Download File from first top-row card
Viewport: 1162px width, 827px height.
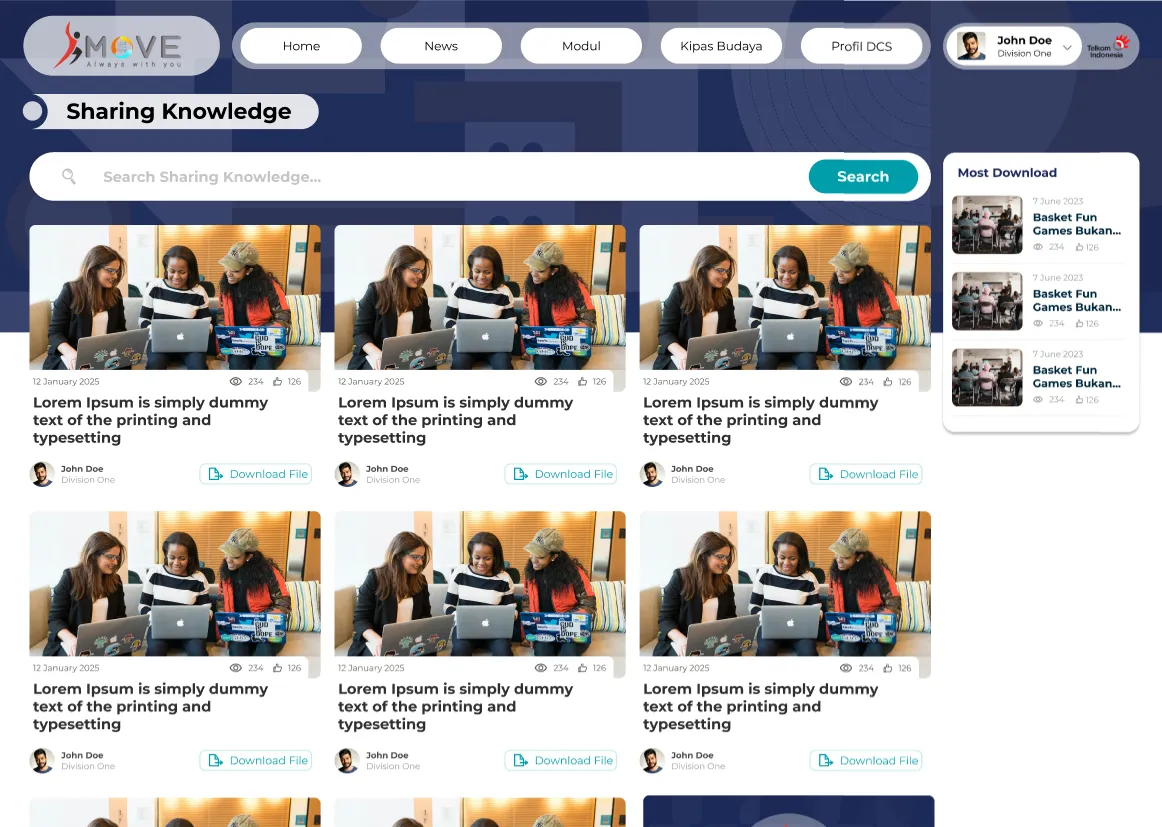[256, 474]
